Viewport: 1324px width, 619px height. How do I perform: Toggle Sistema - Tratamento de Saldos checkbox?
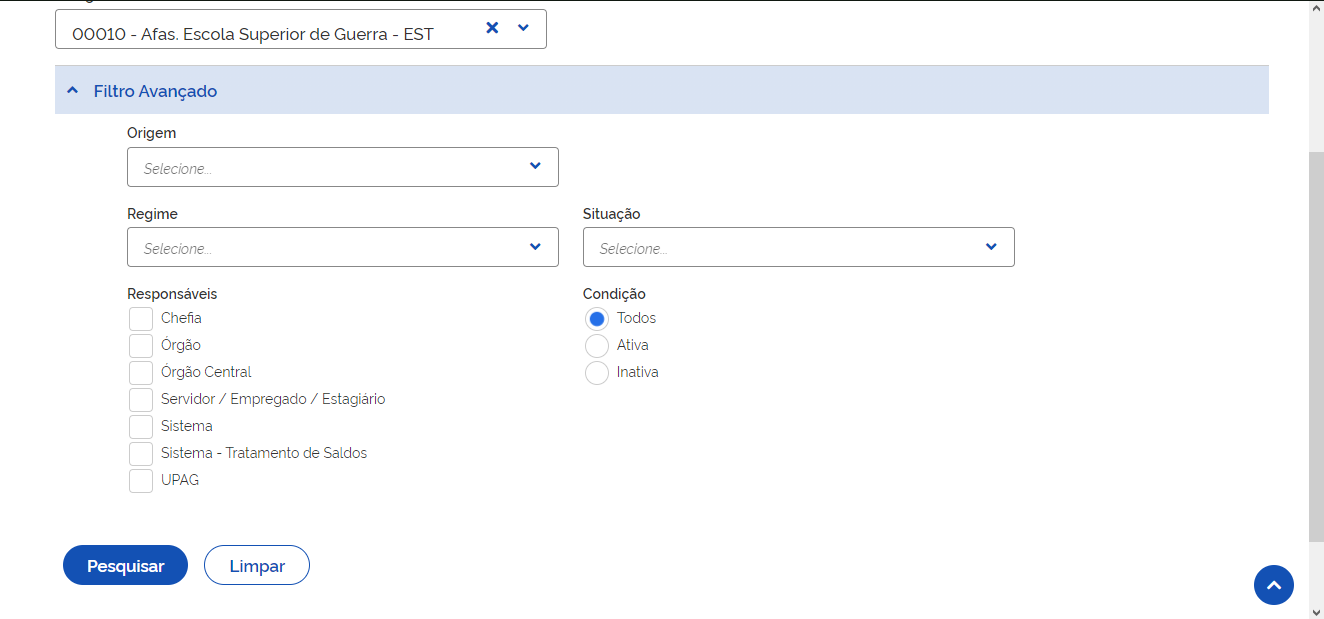point(141,453)
